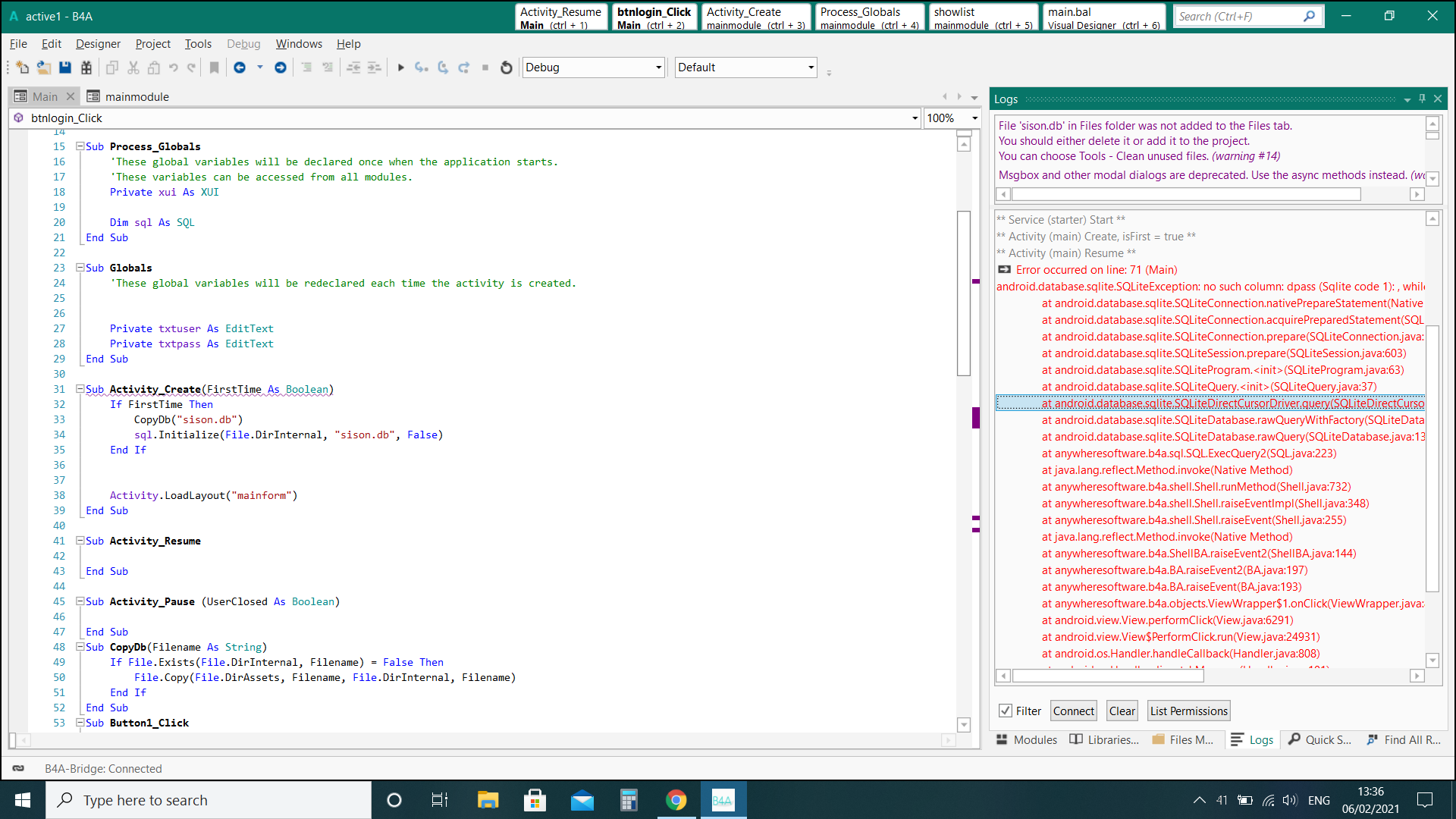The height and width of the screenshot is (819, 1456).
Task: Collapse Sub Process_Globals code block
Action: [80, 146]
